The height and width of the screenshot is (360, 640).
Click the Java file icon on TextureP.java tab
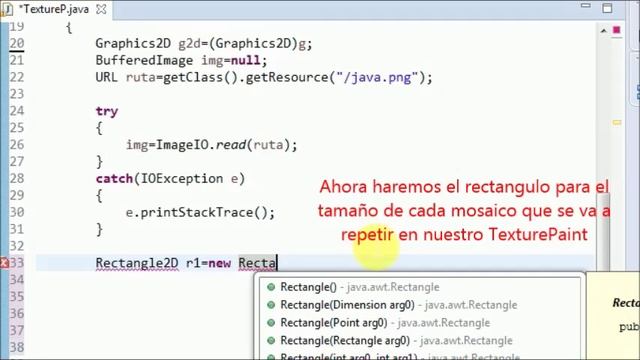(x=7, y=9)
